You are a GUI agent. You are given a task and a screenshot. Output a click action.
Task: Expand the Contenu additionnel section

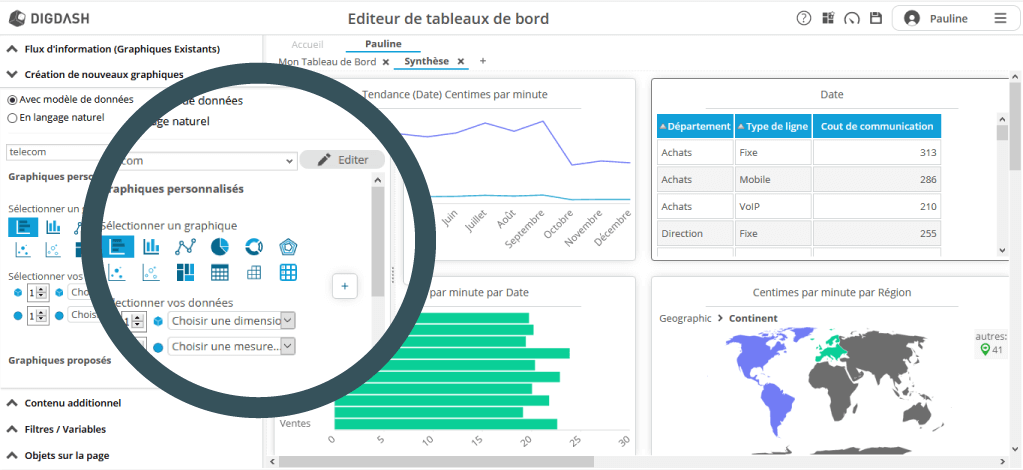click(11, 403)
